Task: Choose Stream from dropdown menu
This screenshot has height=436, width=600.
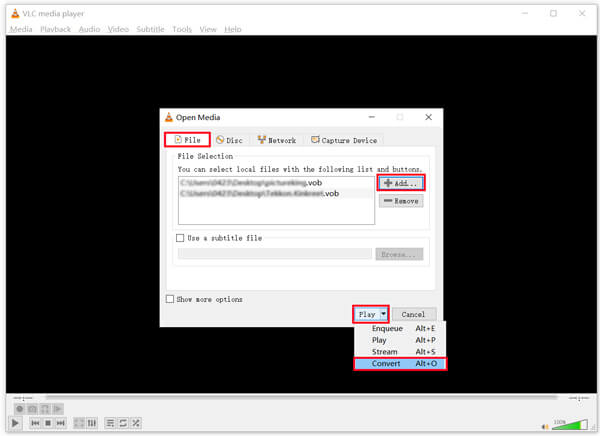Action: pyautogui.click(x=400, y=351)
